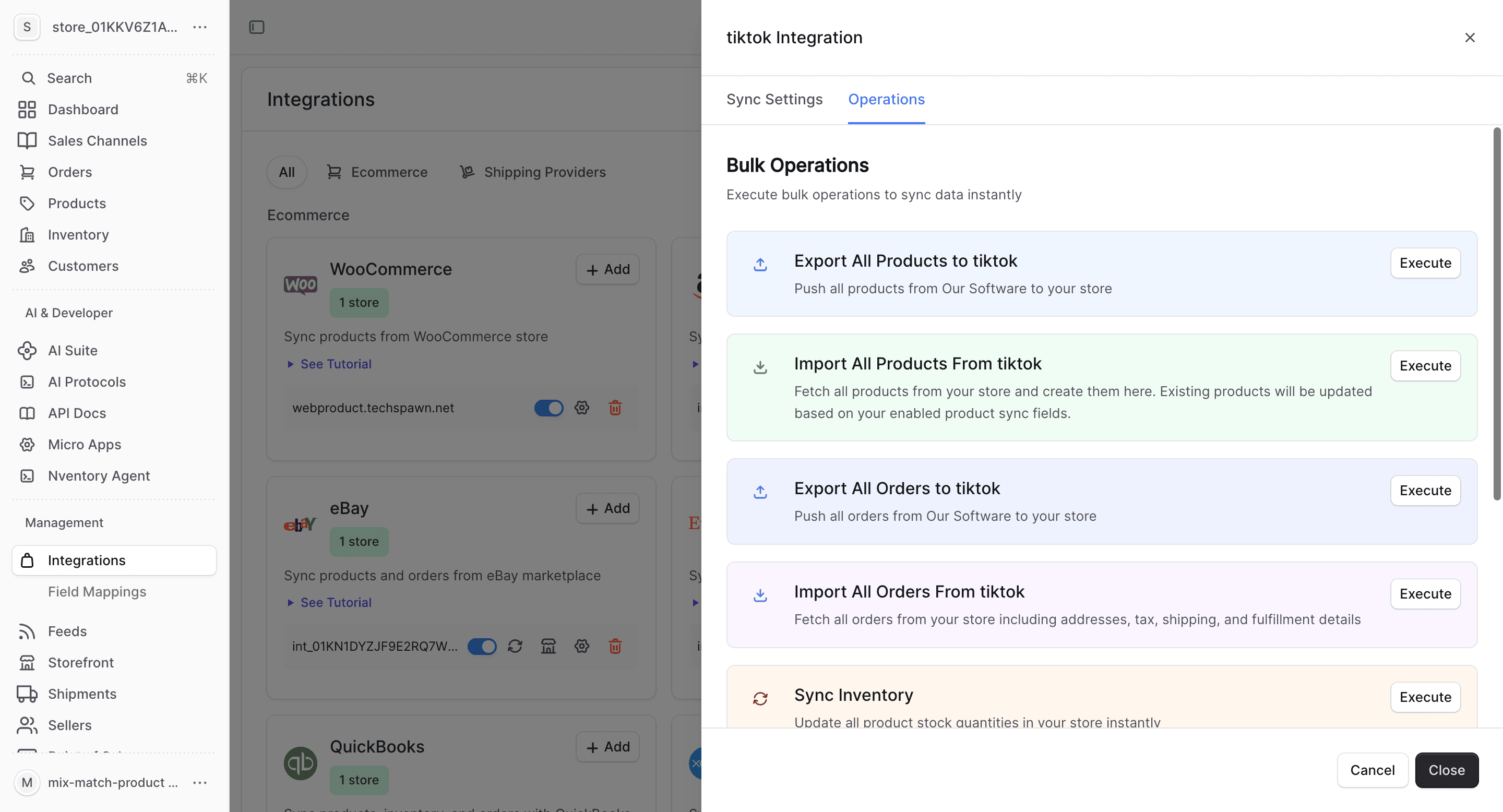This screenshot has height=812, width=1503.
Task: Open API Docs
Action: coord(114,414)
